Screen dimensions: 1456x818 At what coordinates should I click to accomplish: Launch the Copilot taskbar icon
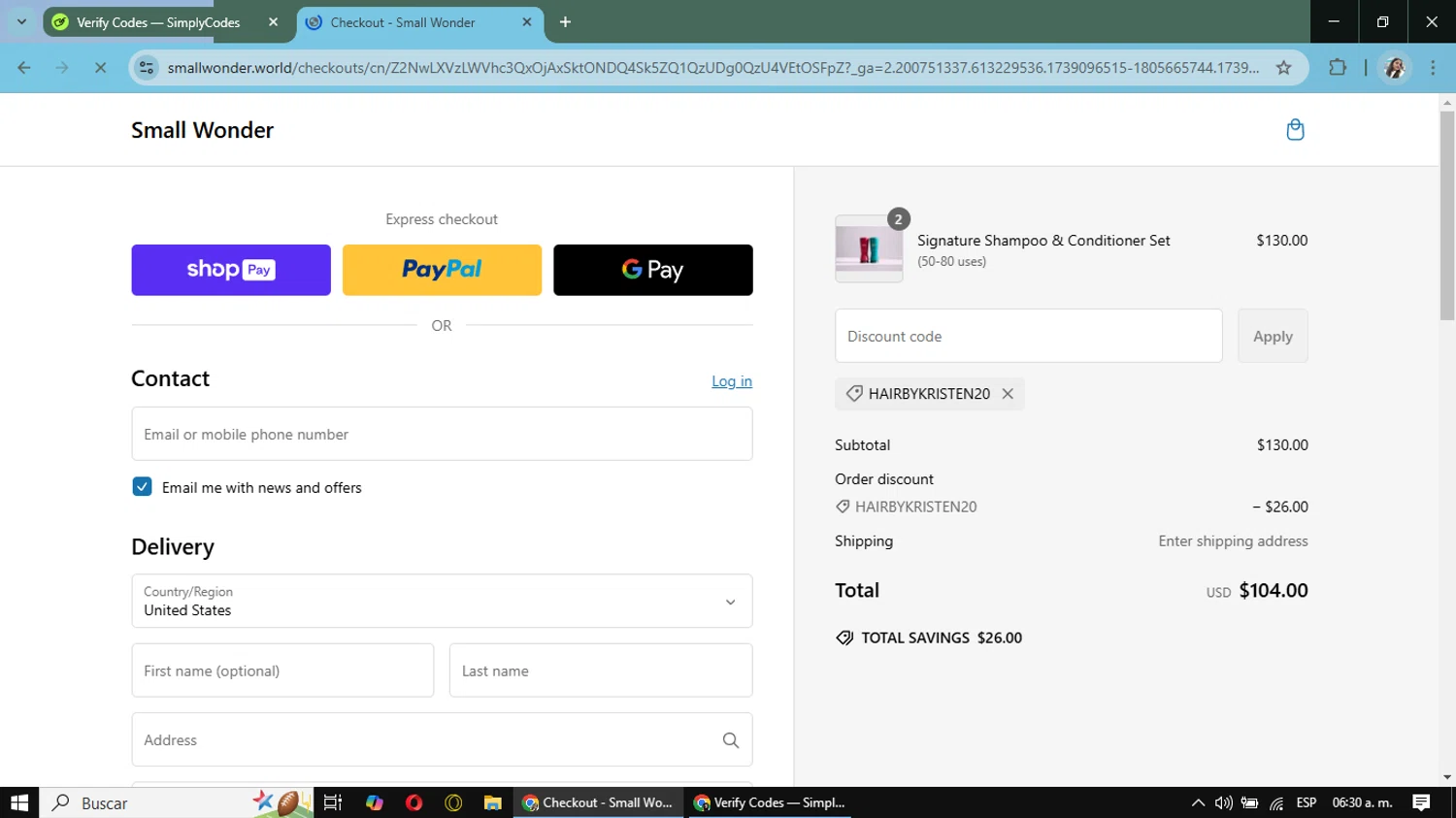(x=375, y=802)
